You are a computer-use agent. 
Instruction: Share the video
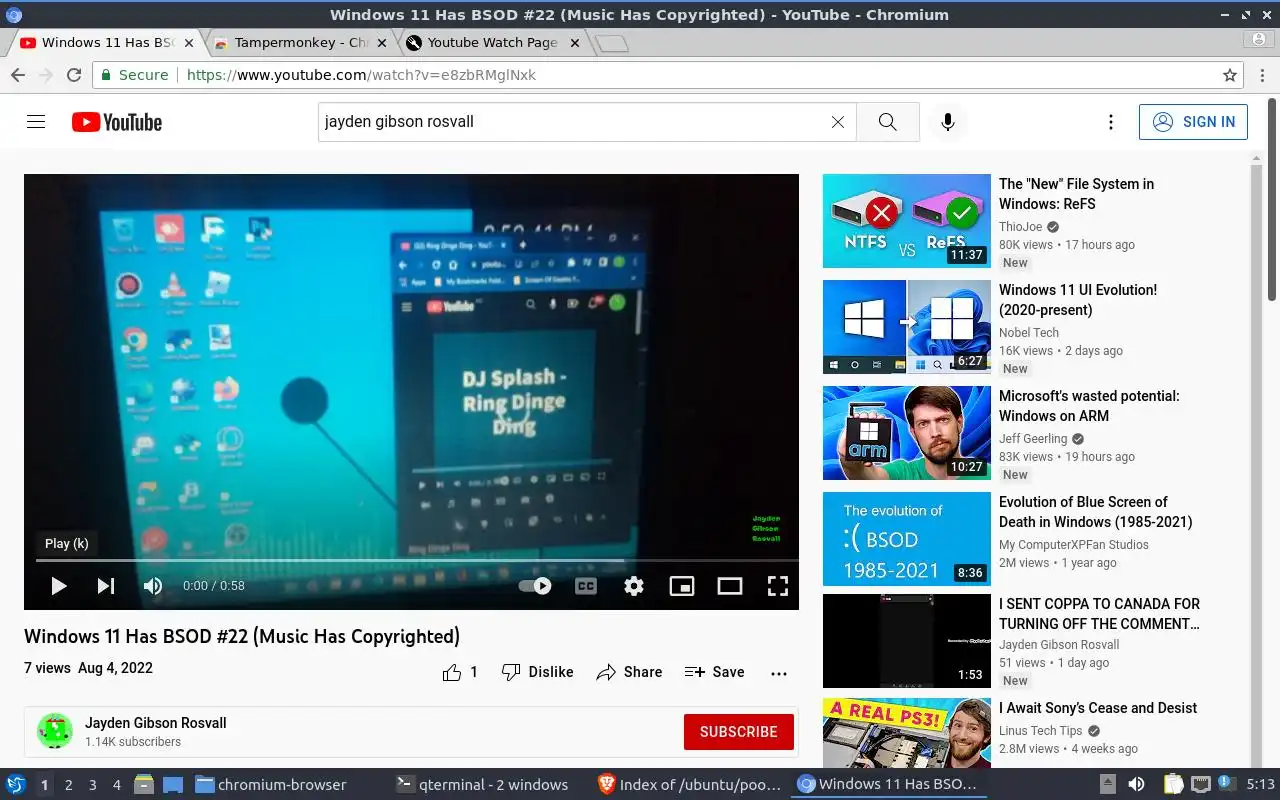pos(629,672)
